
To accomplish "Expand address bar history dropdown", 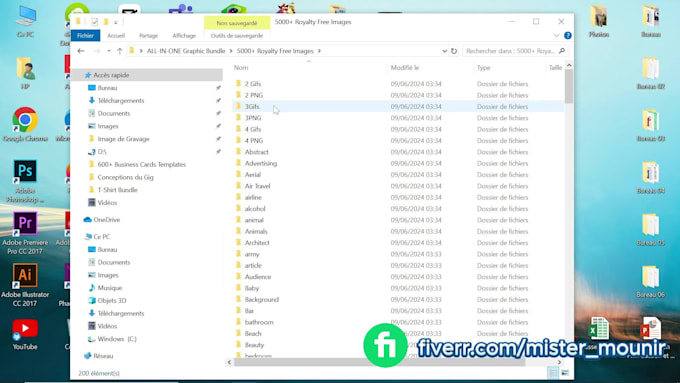I will pos(444,51).
